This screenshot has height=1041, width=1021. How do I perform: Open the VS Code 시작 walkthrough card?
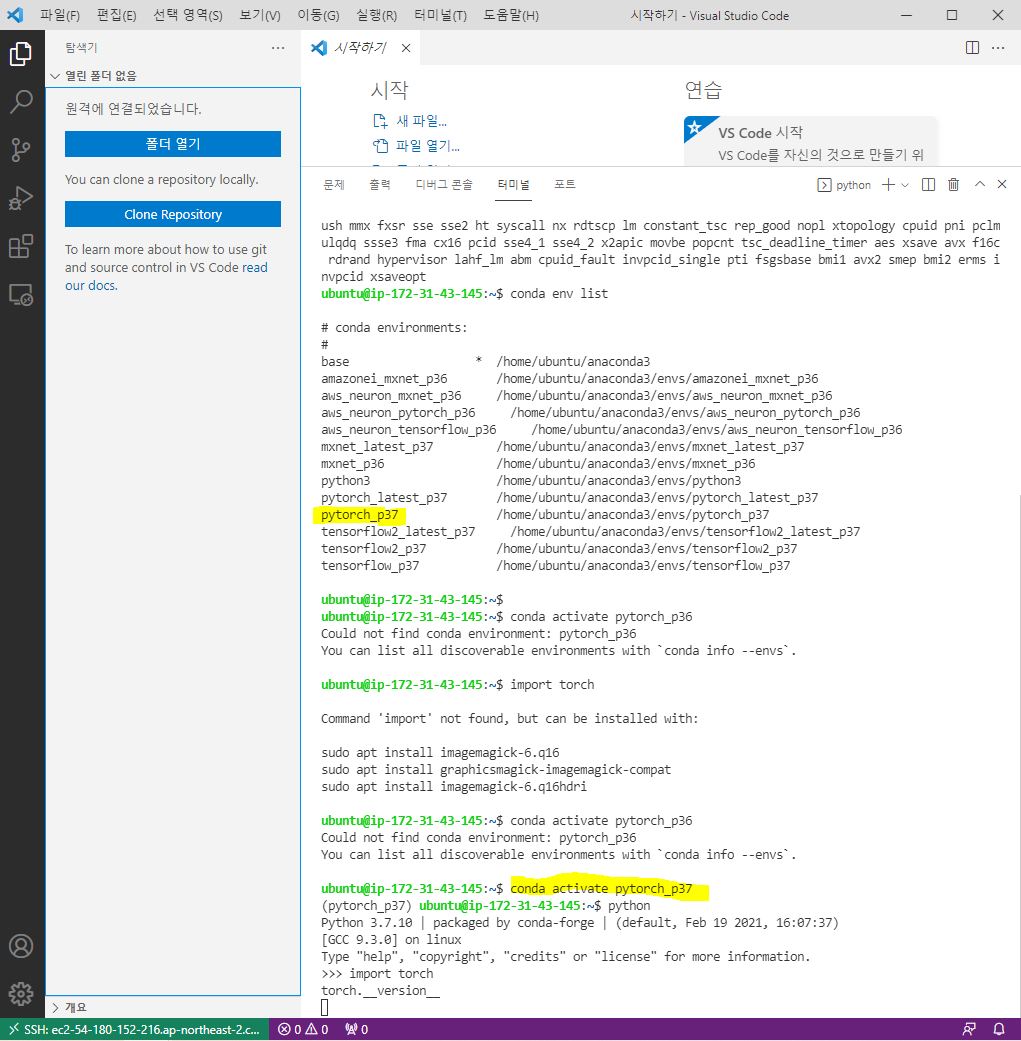[x=810, y=141]
